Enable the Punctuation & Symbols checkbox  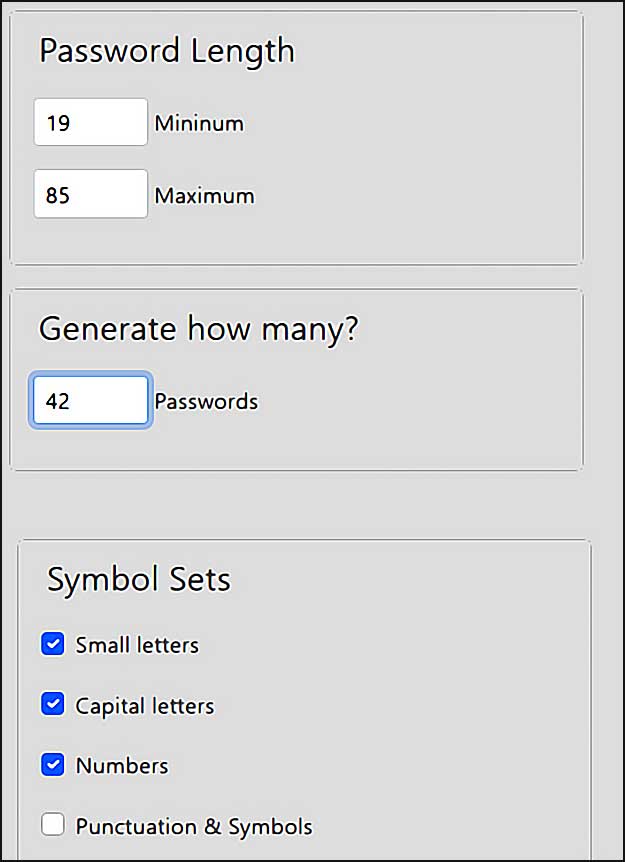point(53,825)
